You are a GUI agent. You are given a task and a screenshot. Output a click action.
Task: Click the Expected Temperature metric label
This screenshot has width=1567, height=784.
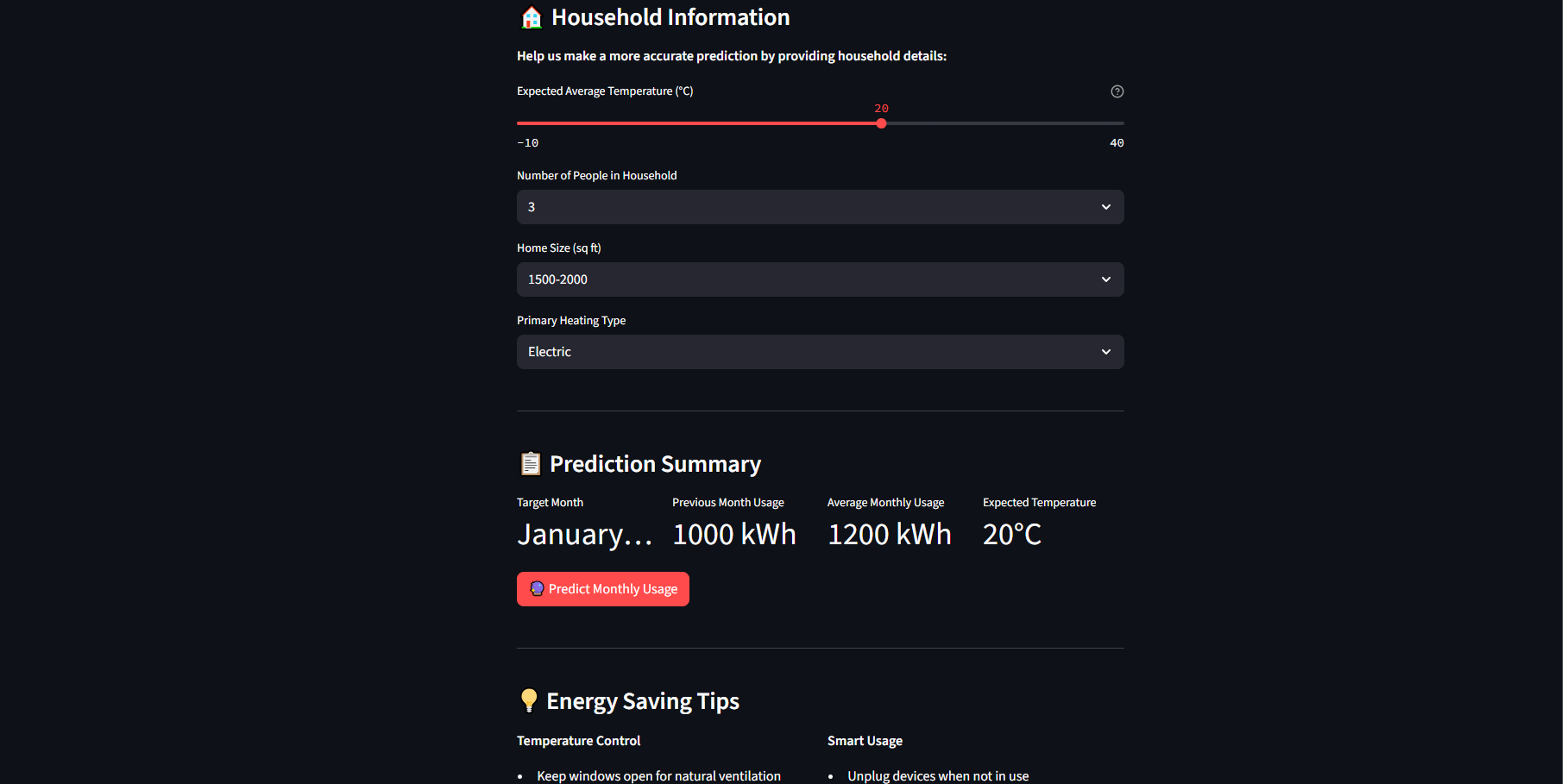click(1039, 503)
